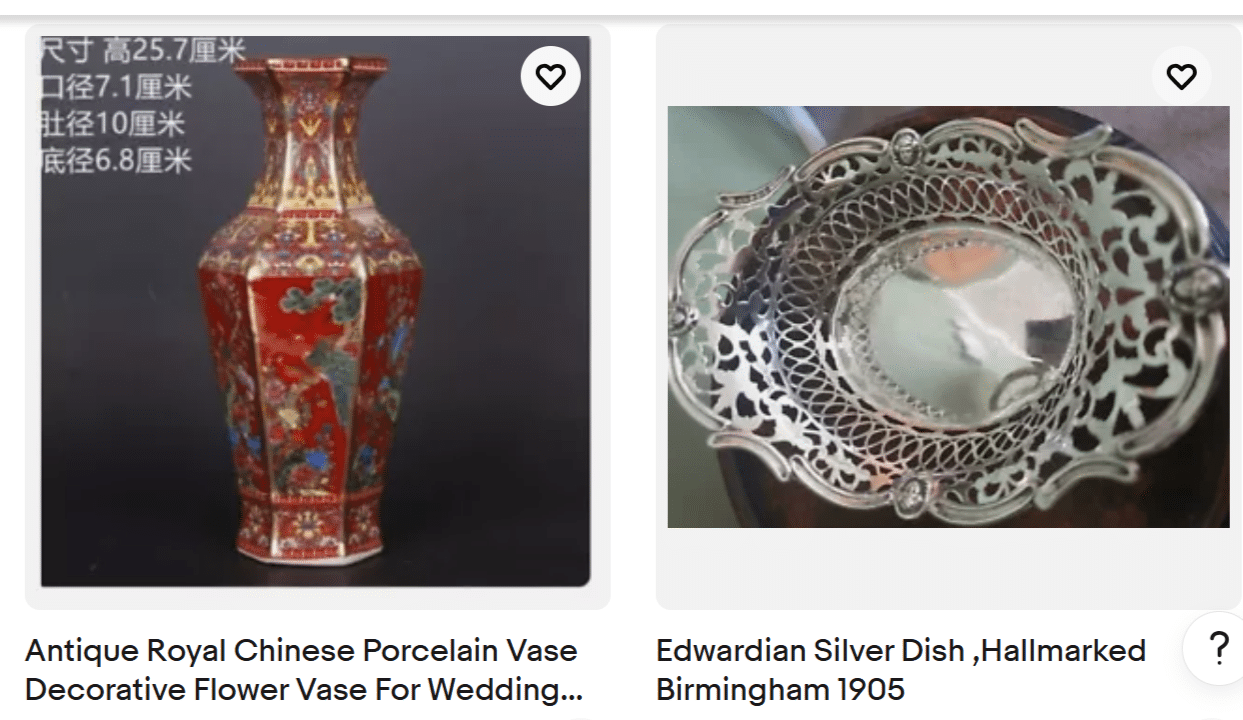The image size is (1243, 720).
Task: Toggle the heart on the red vase photo
Action: 550,76
